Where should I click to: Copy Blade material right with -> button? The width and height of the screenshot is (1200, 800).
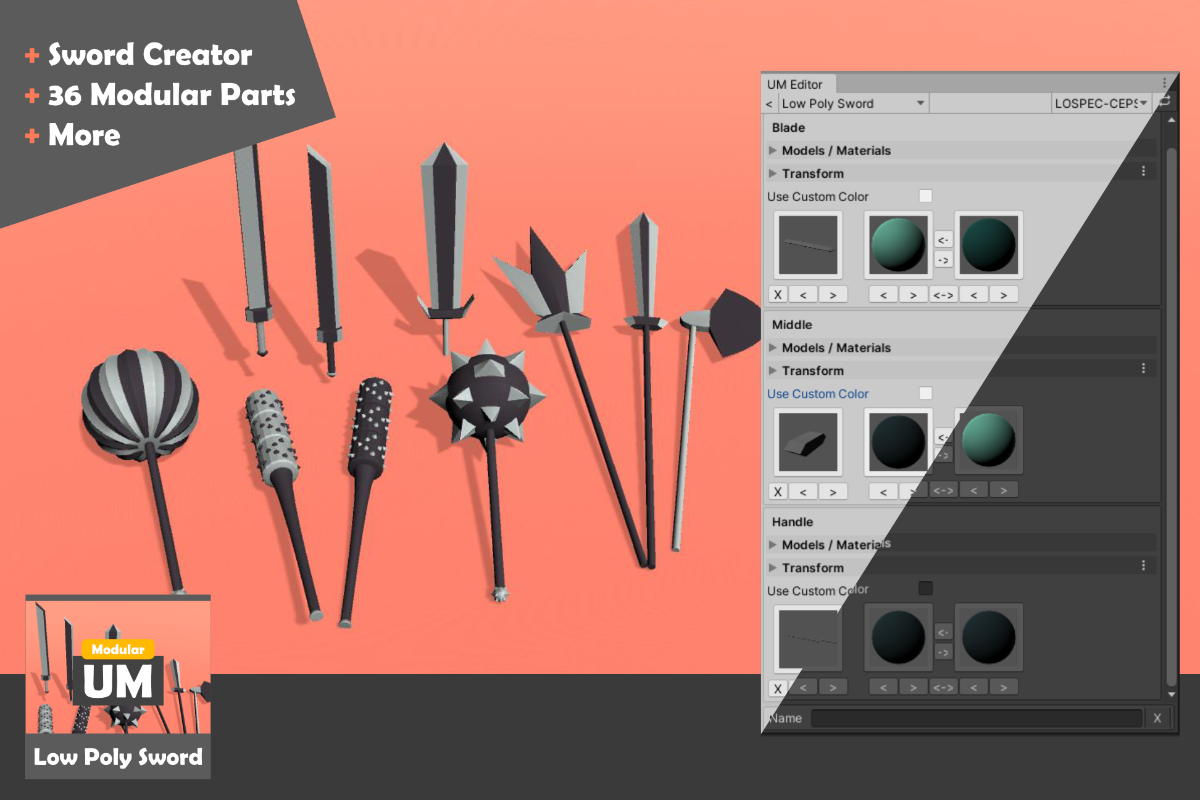943,260
